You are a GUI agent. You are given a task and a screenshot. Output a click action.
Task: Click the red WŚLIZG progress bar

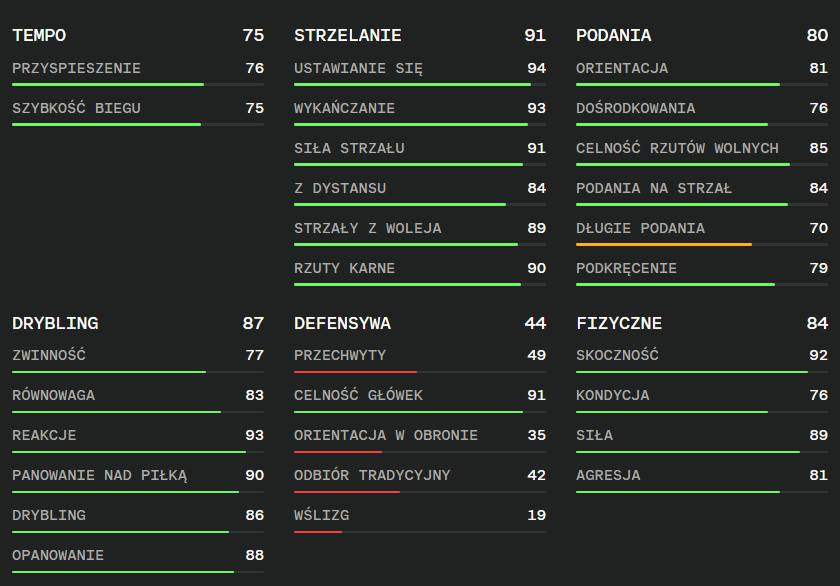(x=318, y=532)
